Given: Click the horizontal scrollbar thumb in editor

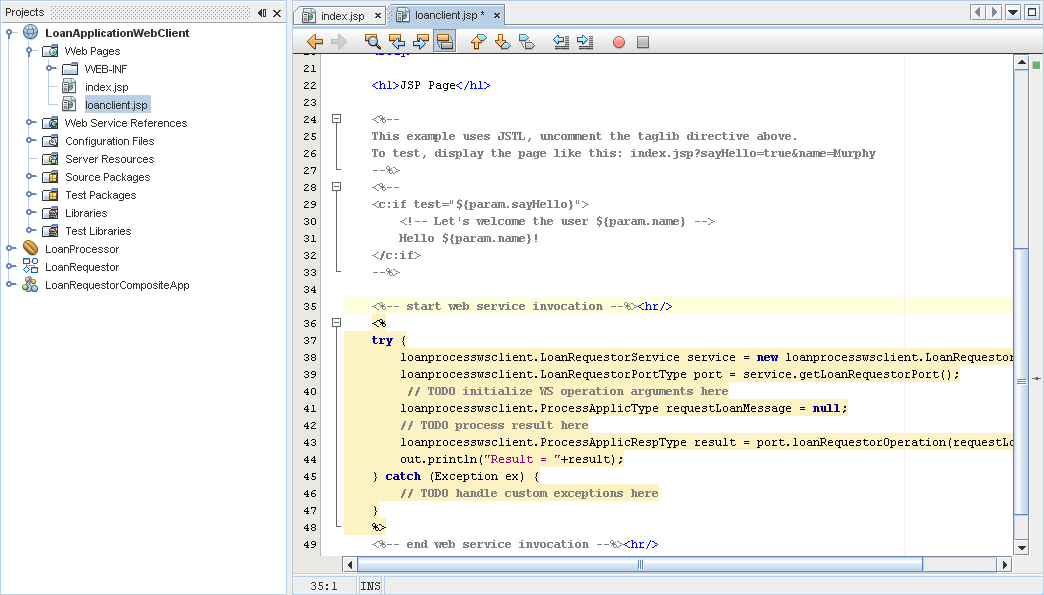Looking at the screenshot, I should (640, 565).
